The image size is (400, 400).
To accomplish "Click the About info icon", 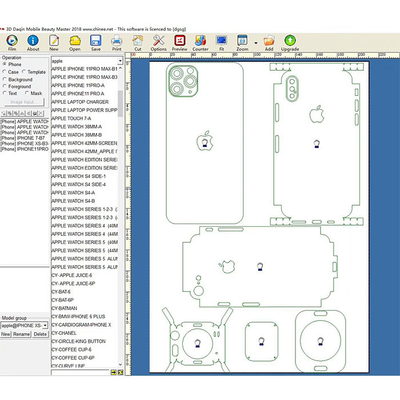I will click(33, 41).
